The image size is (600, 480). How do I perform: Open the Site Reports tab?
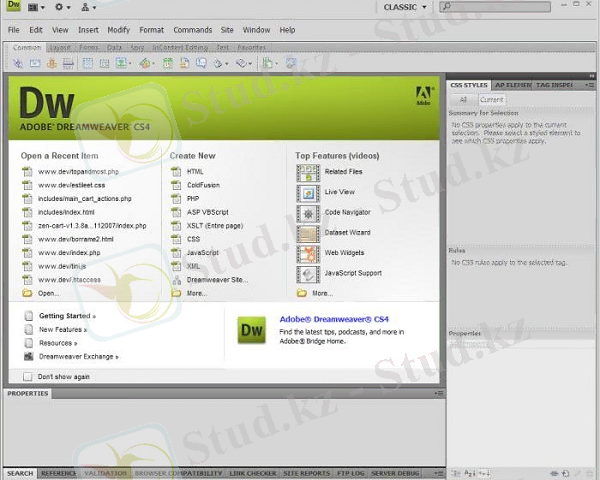[306, 473]
